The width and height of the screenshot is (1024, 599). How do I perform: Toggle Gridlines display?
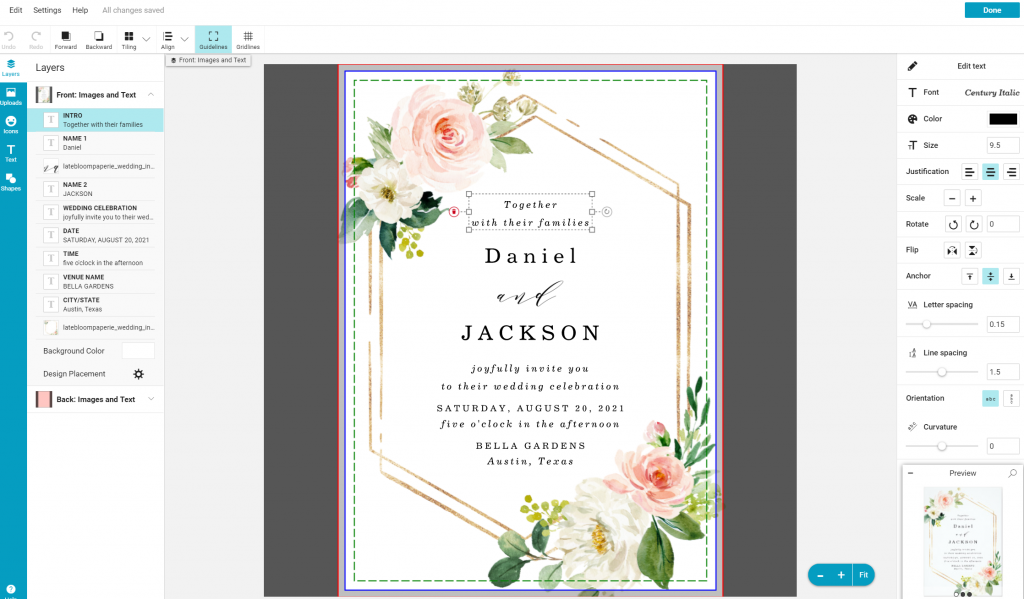point(248,39)
